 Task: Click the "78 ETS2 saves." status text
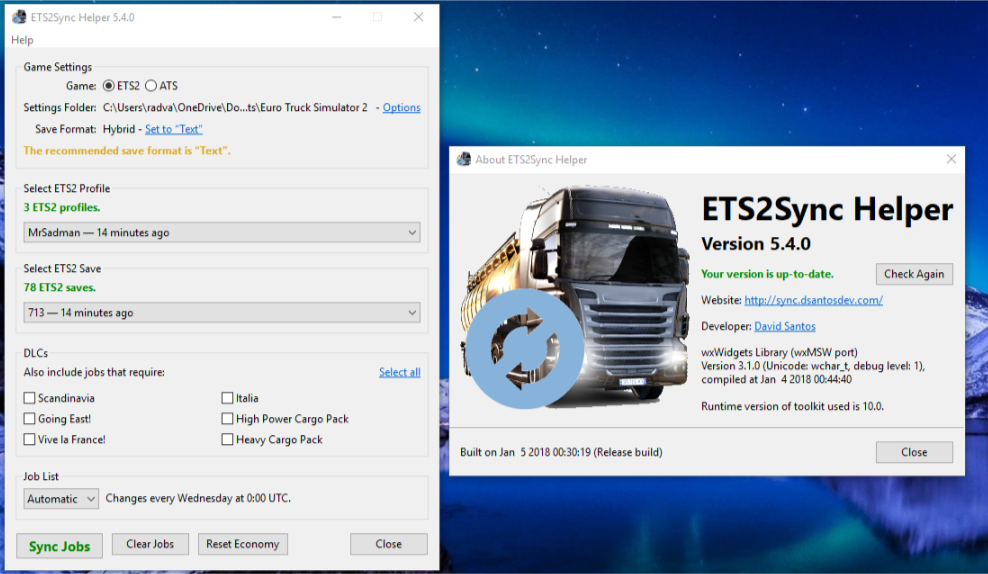tap(60, 287)
